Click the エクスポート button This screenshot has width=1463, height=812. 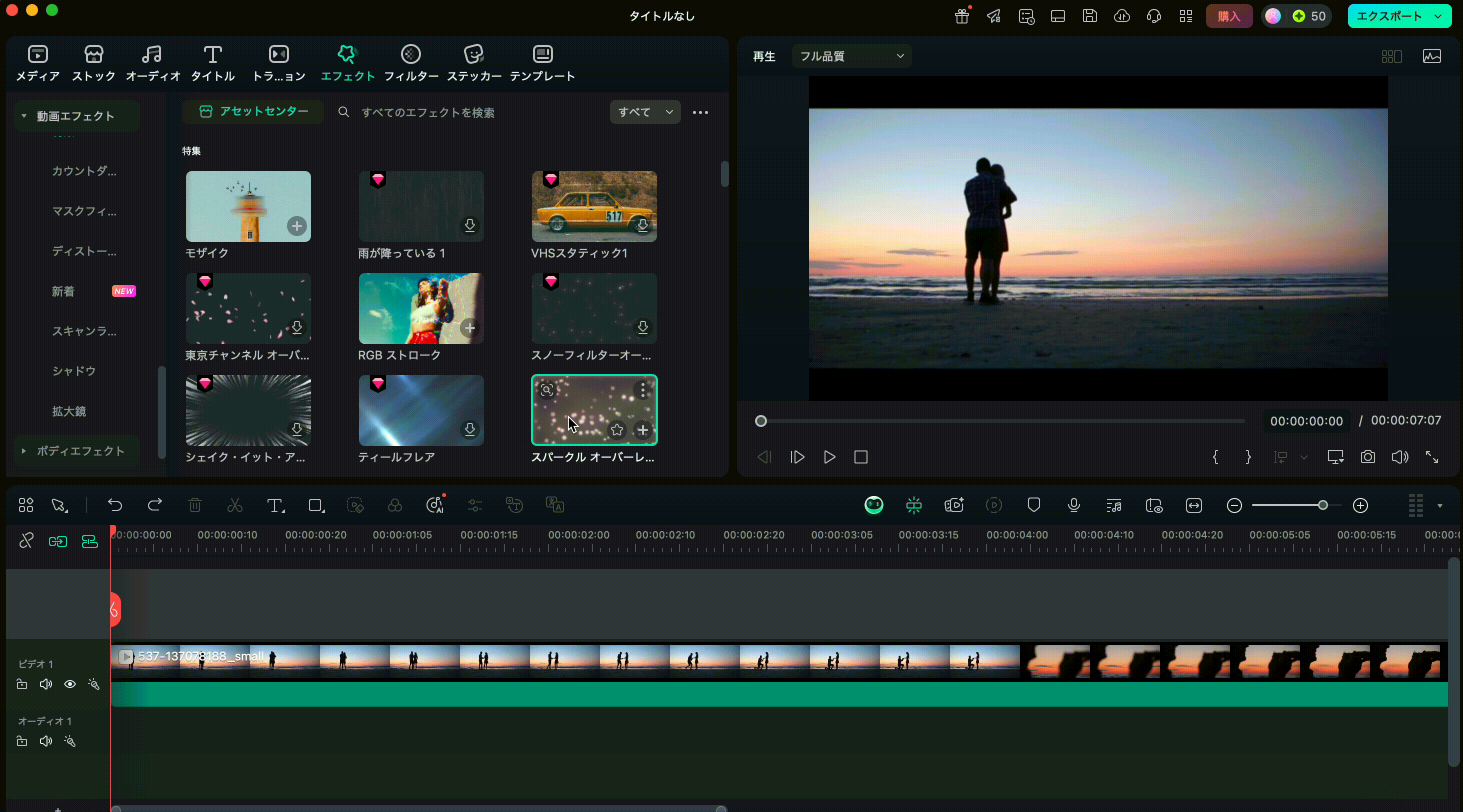click(1389, 16)
